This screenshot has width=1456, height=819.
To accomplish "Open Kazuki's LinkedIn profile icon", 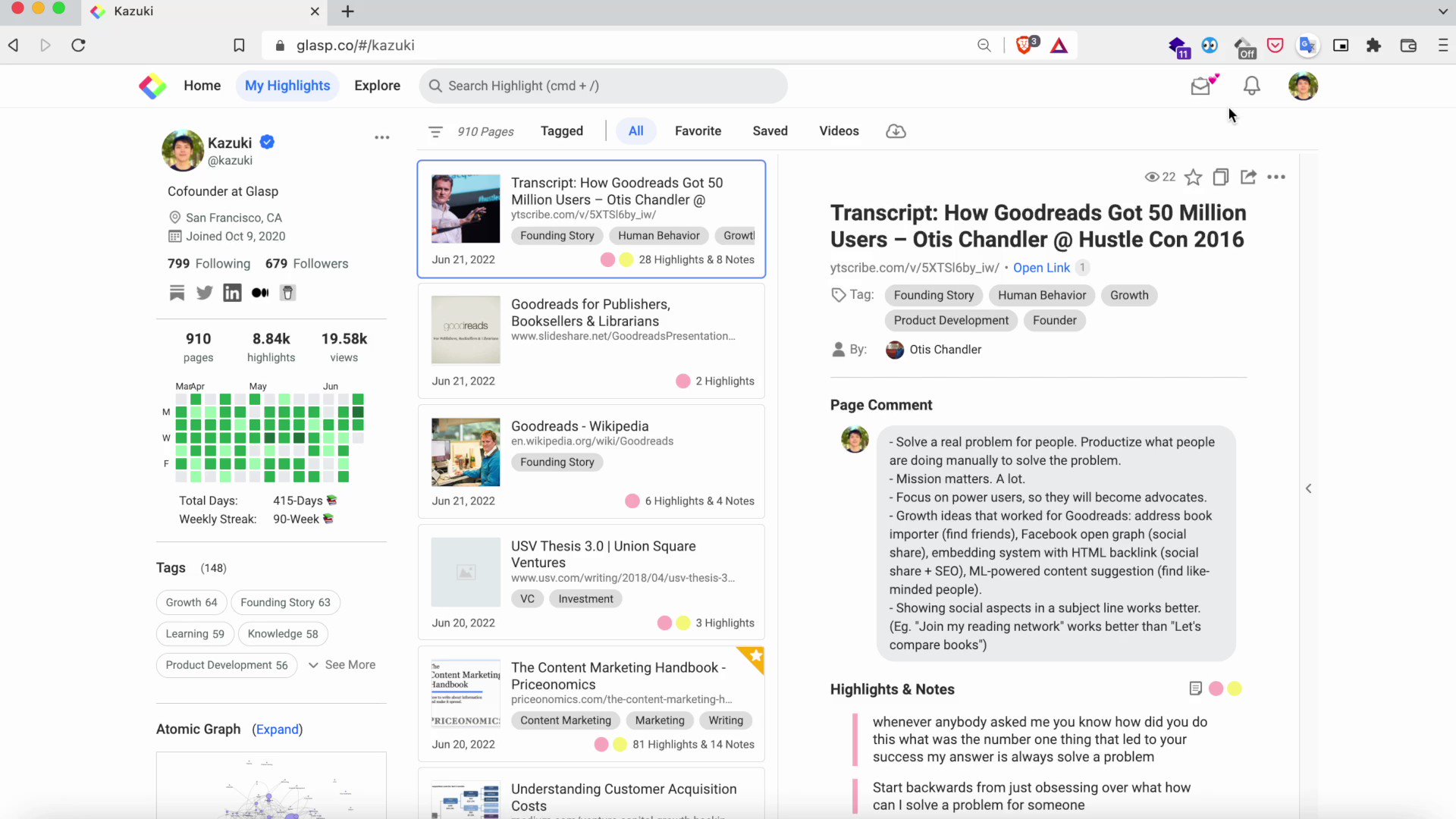I will (232, 293).
